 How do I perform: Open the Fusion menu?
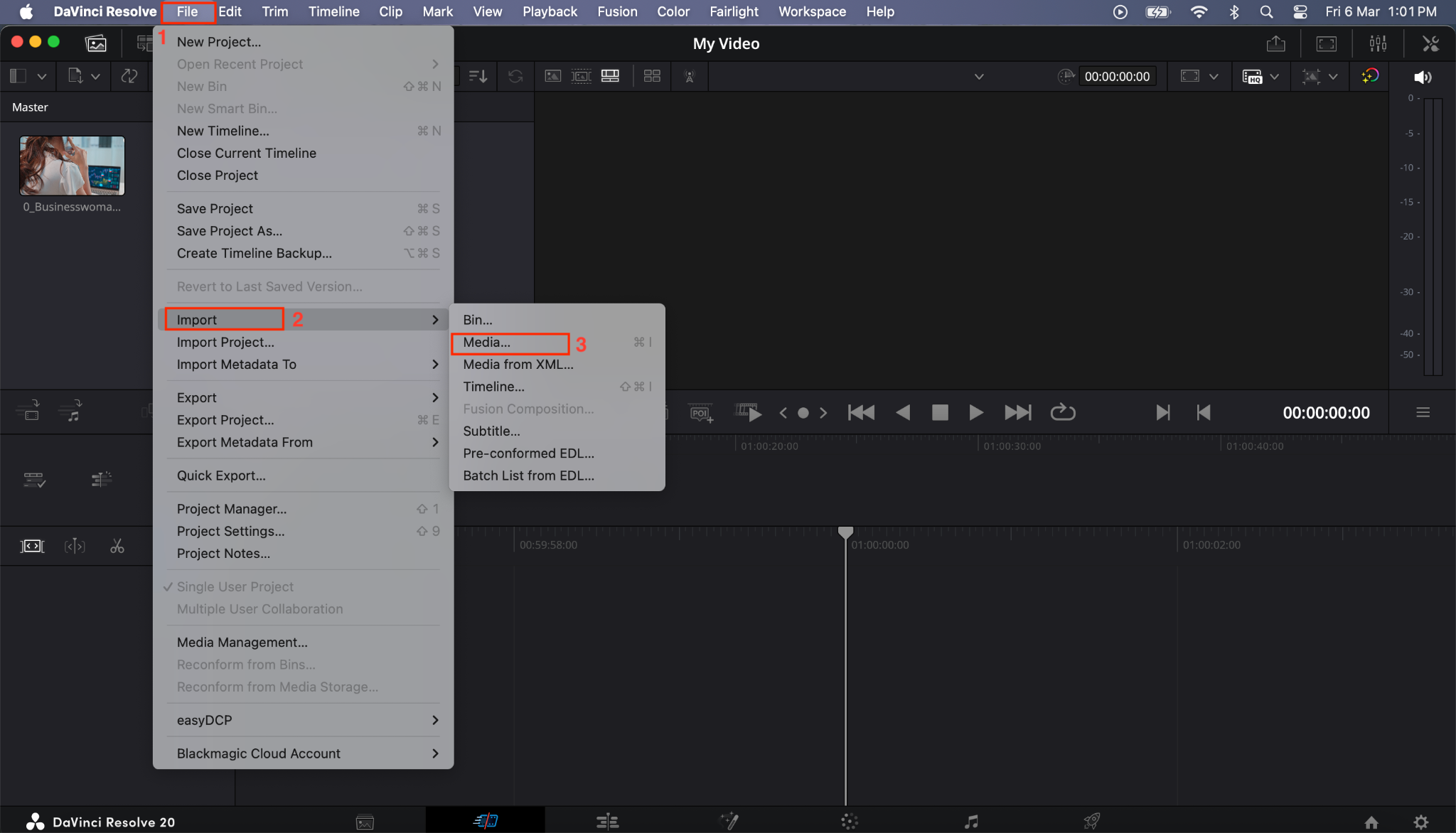[617, 11]
